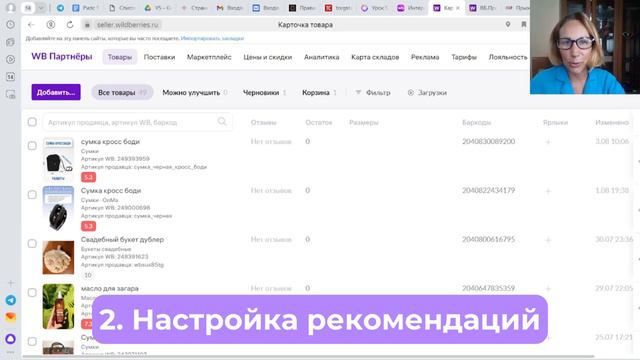Select the Черновики filter tab
Image resolution: width=640 pixels, height=360 pixels.
tap(264, 93)
